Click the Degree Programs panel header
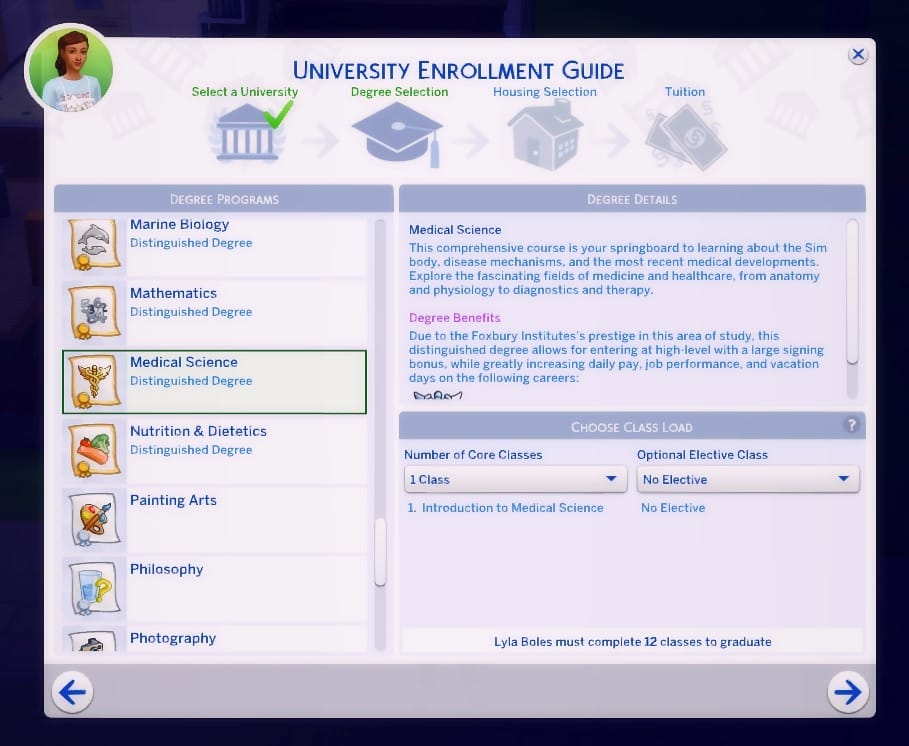Image resolution: width=909 pixels, height=746 pixels. 224,199
